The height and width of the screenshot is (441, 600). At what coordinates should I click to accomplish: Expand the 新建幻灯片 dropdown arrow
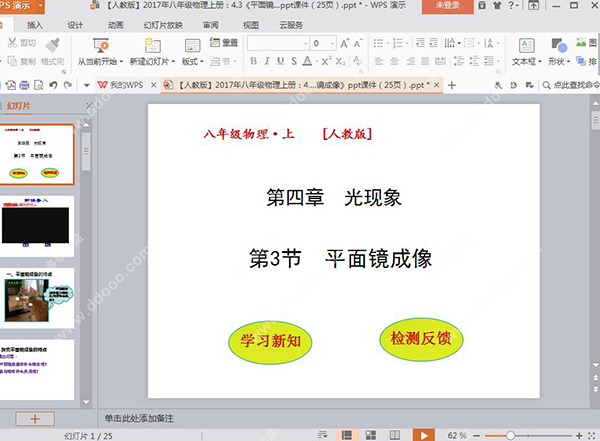click(x=173, y=61)
